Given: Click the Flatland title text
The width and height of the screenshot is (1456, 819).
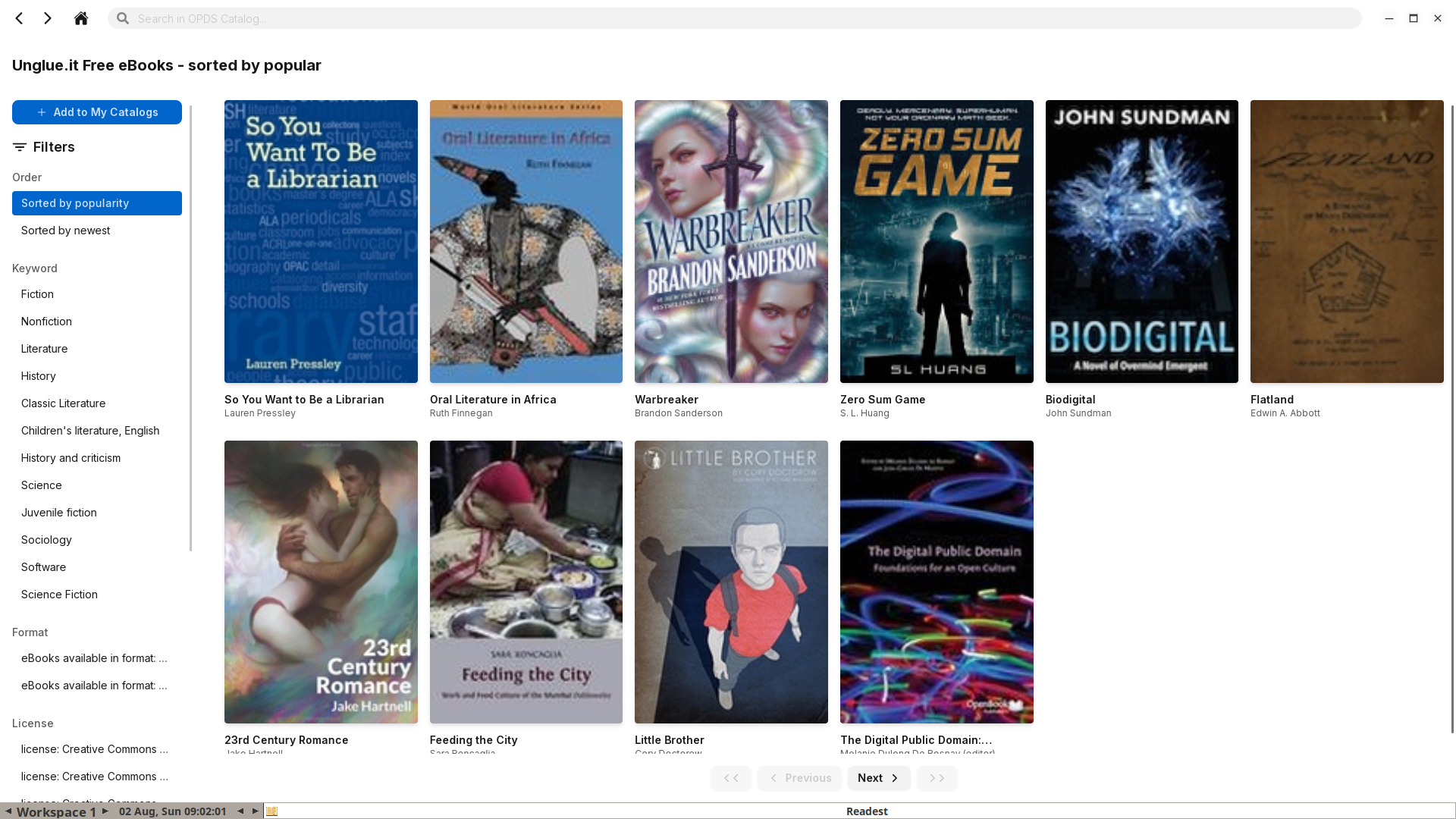Looking at the screenshot, I should pos(1272,400).
